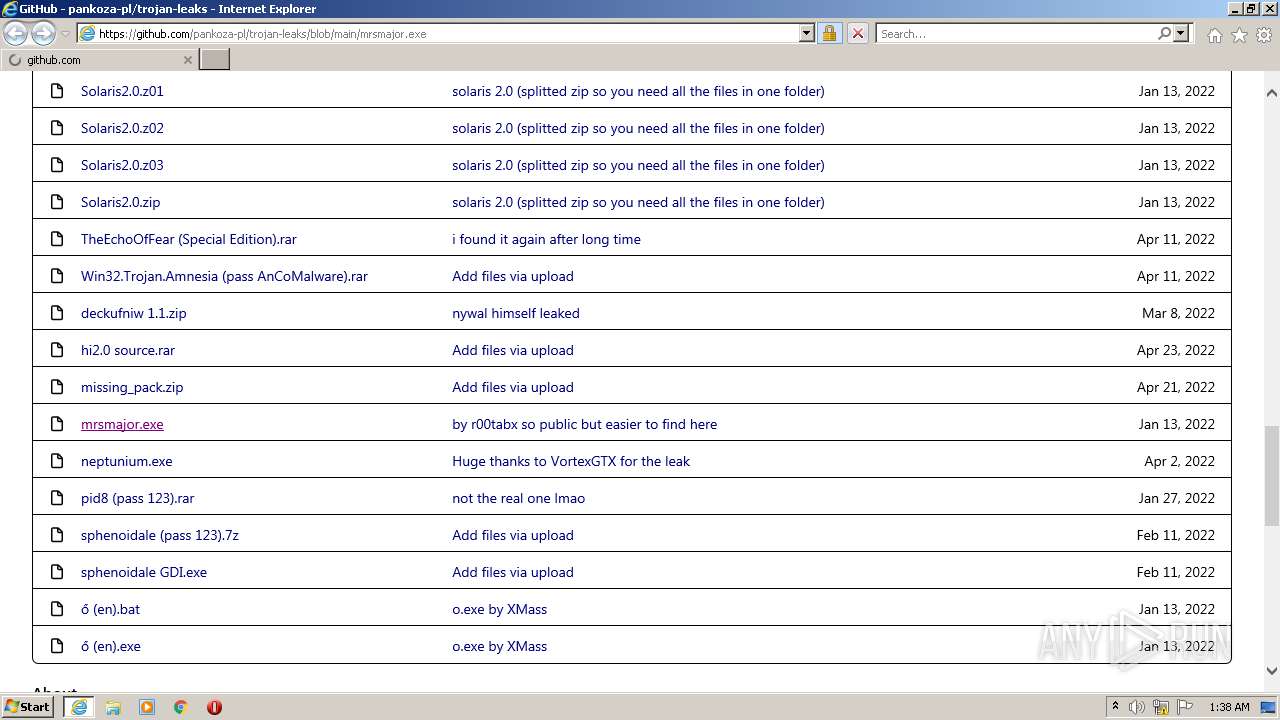This screenshot has height=720, width=1280.
Task: Open deckufniw 1.1.zip file link
Action: [x=134, y=313]
